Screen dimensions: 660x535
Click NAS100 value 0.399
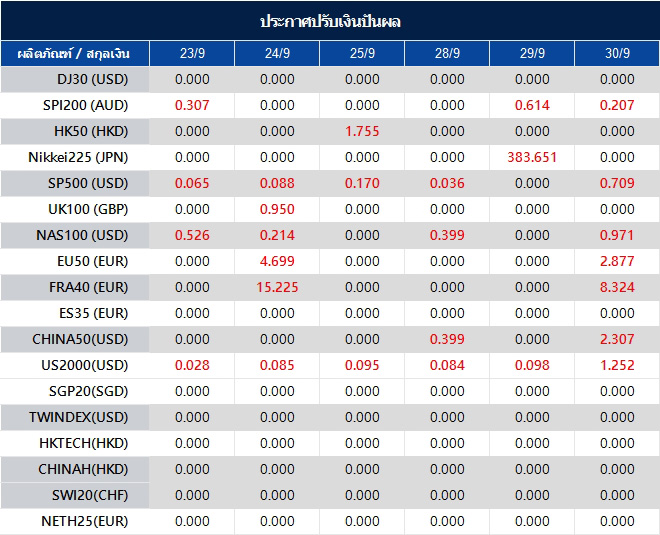447,235
